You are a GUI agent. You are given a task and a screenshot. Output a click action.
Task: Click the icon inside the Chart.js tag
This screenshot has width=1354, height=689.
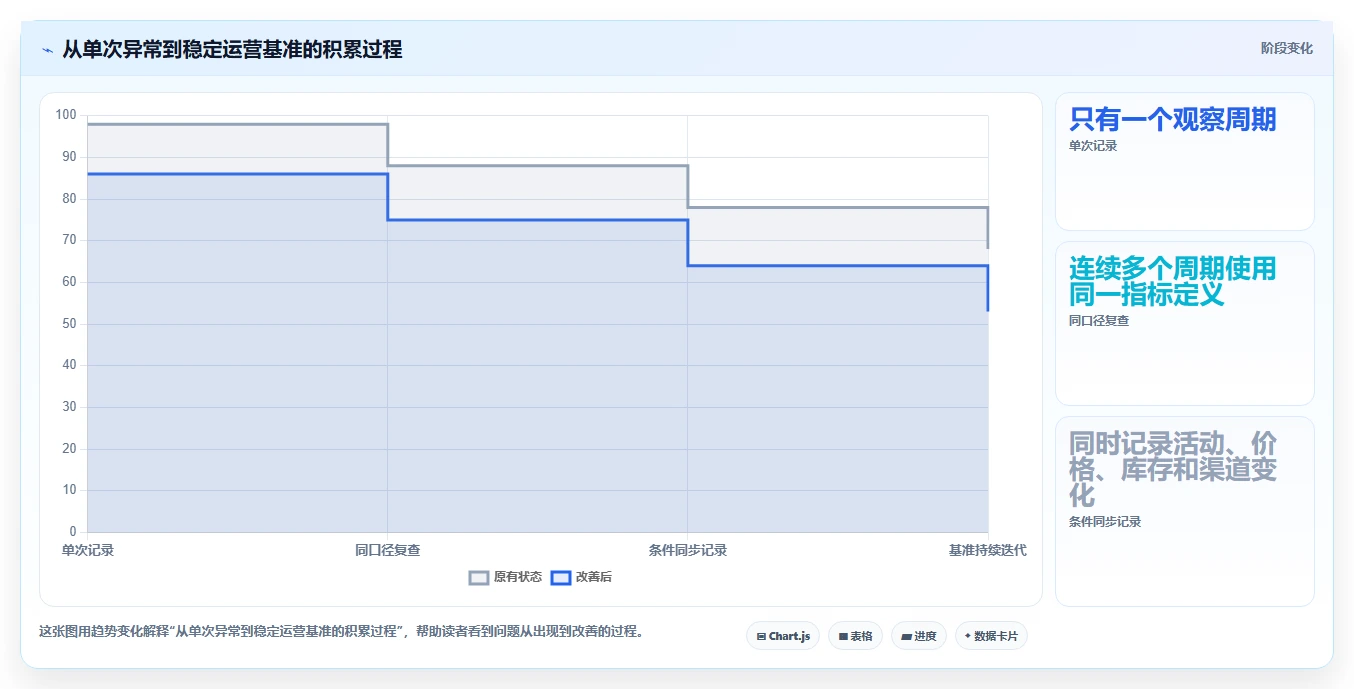761,636
